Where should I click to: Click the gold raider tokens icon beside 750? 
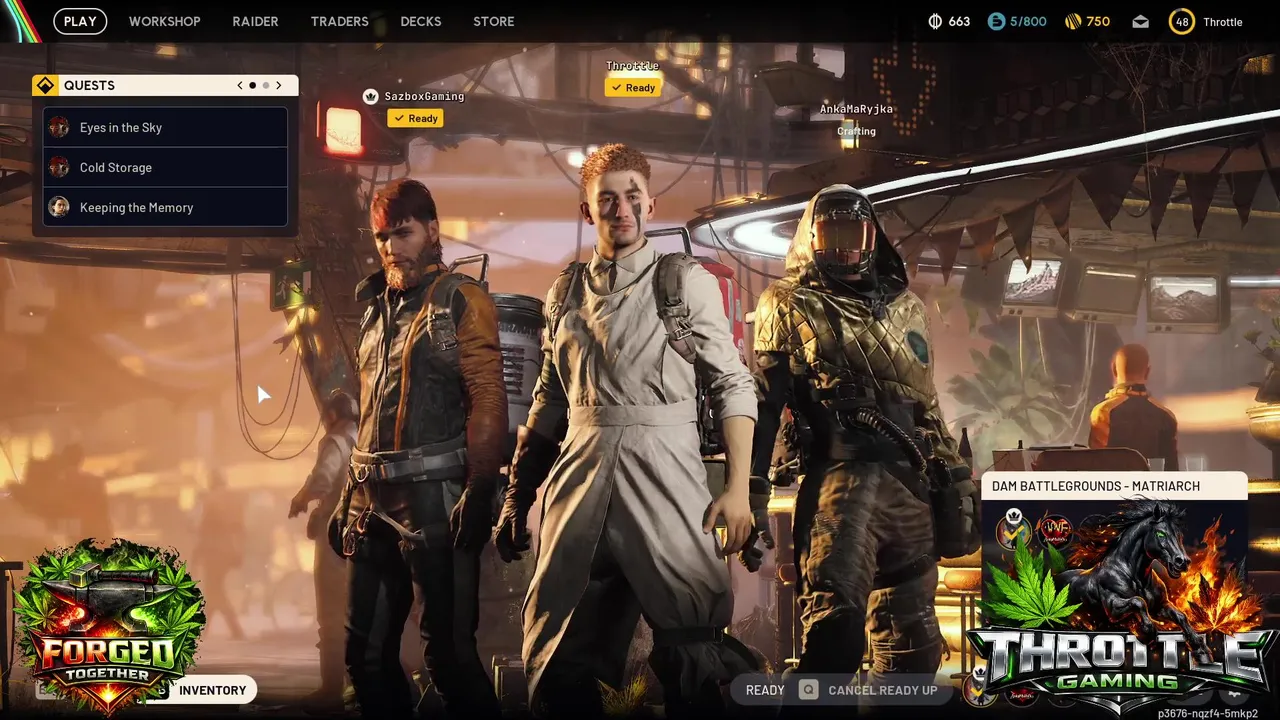point(1071,21)
